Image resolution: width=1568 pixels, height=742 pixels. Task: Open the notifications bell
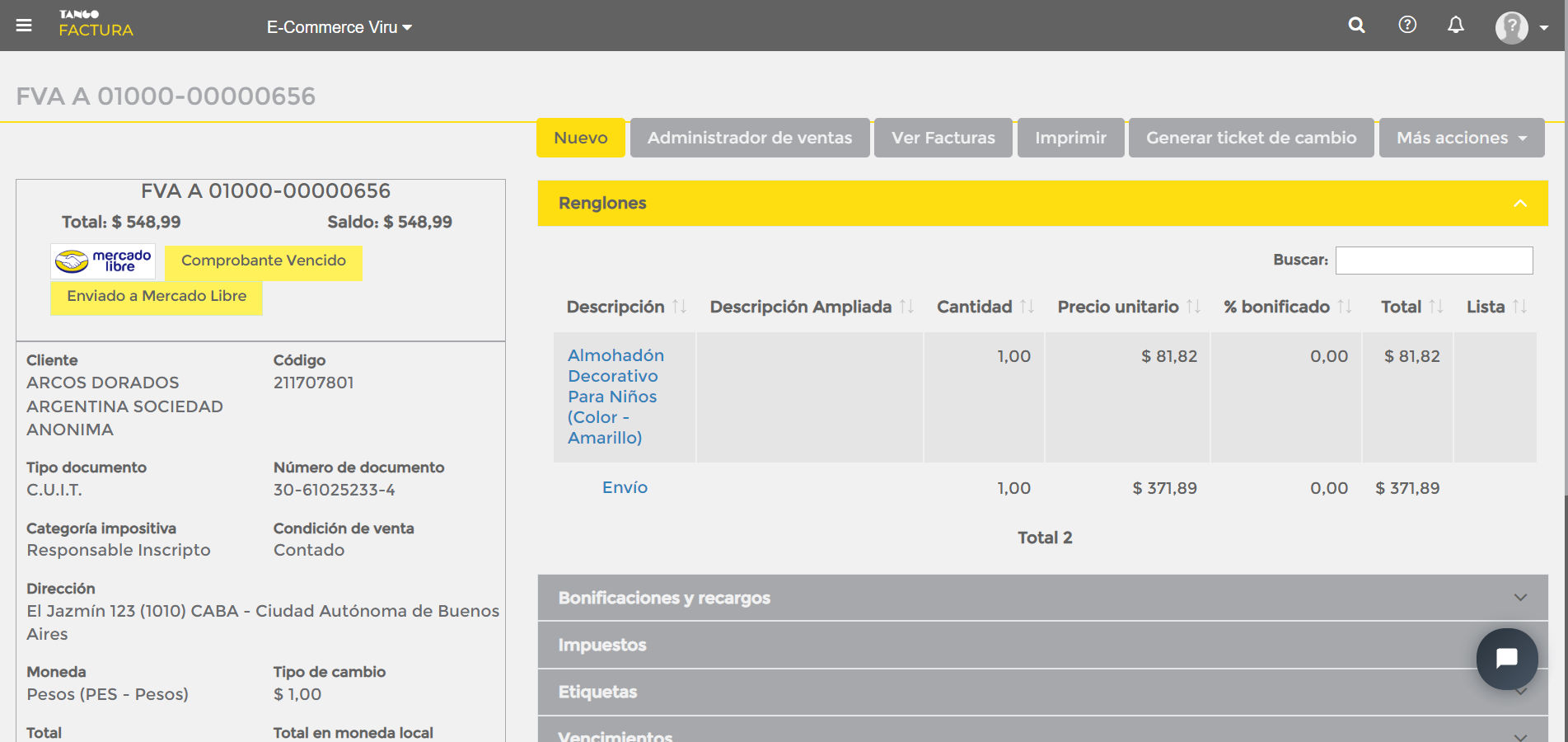tap(1456, 25)
